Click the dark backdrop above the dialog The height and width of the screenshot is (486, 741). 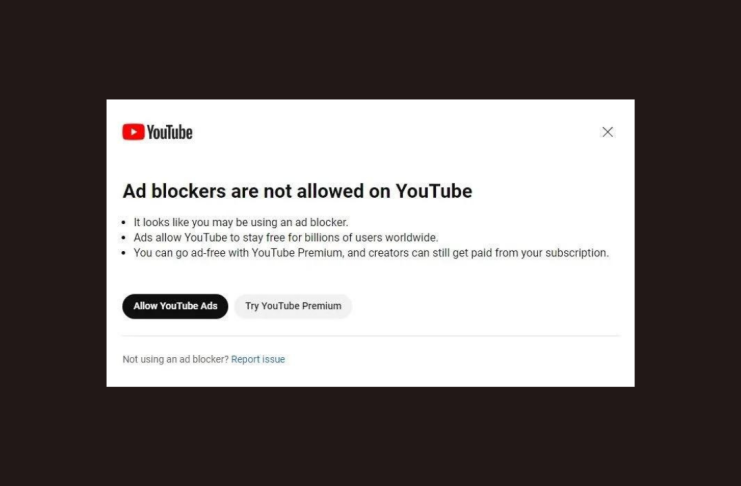point(370,49)
